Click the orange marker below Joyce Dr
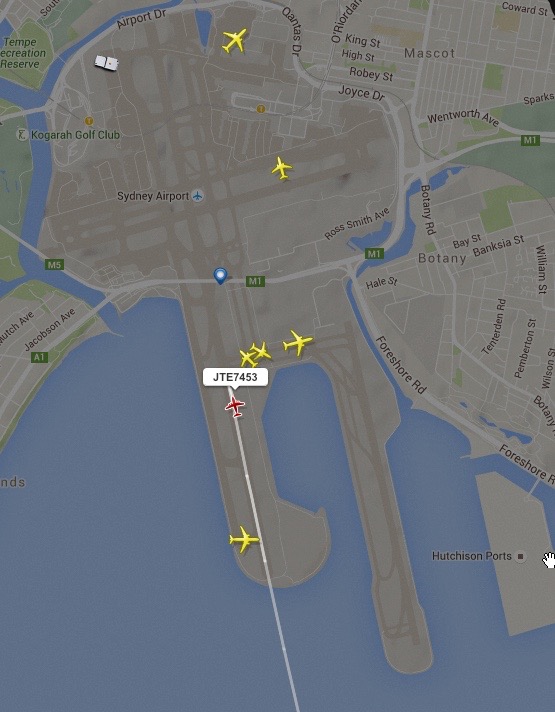The width and height of the screenshot is (555, 712). (261, 109)
